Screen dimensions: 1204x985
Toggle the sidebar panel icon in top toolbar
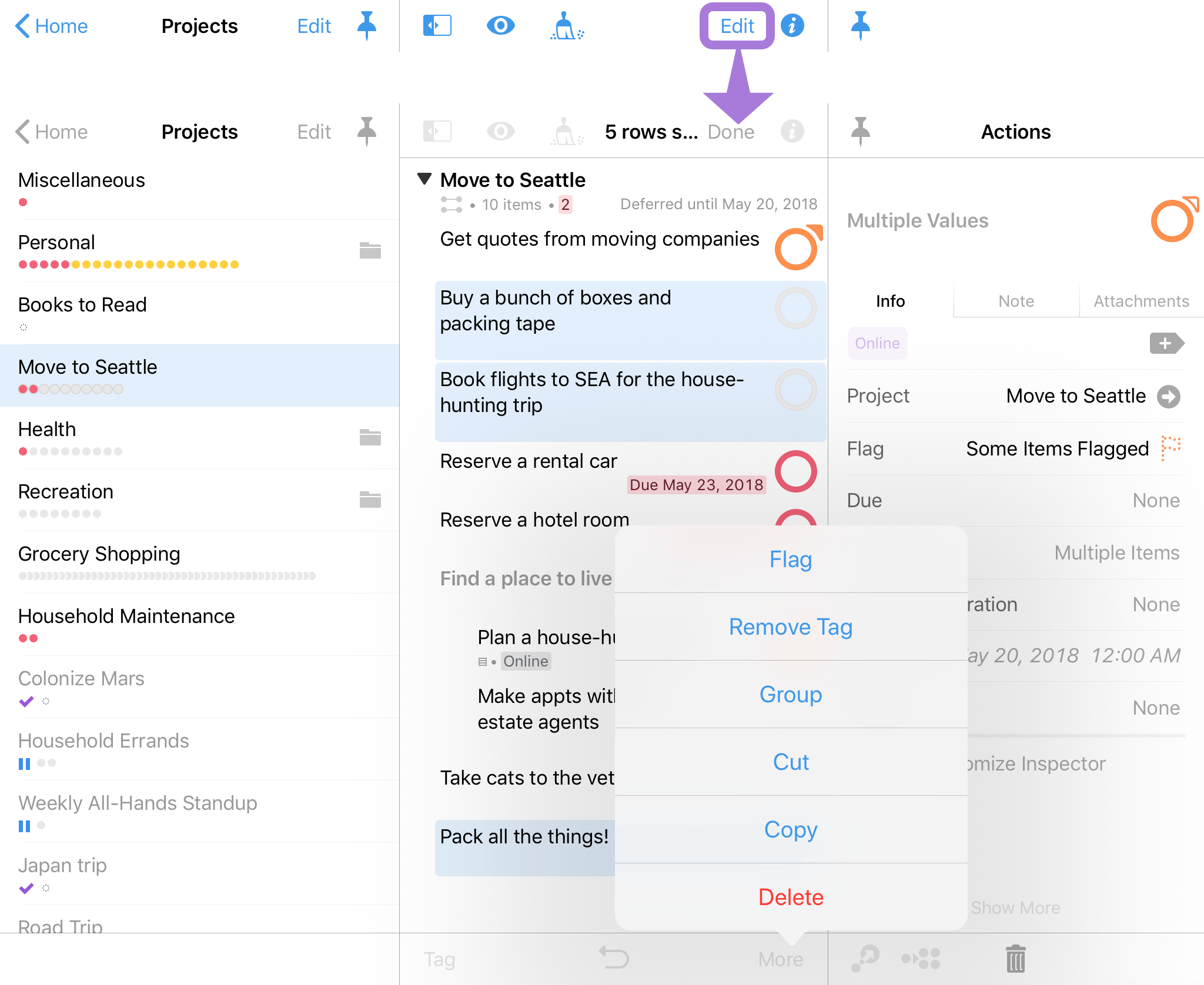(437, 26)
